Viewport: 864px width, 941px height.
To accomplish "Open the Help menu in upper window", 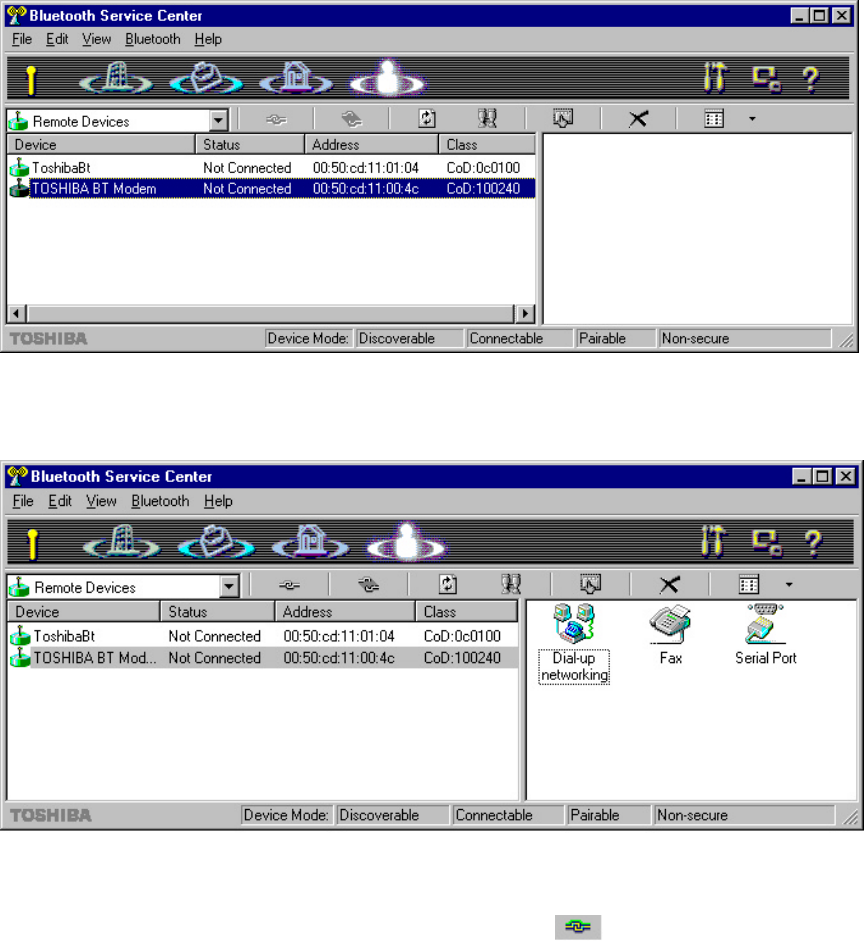I will coord(208,39).
